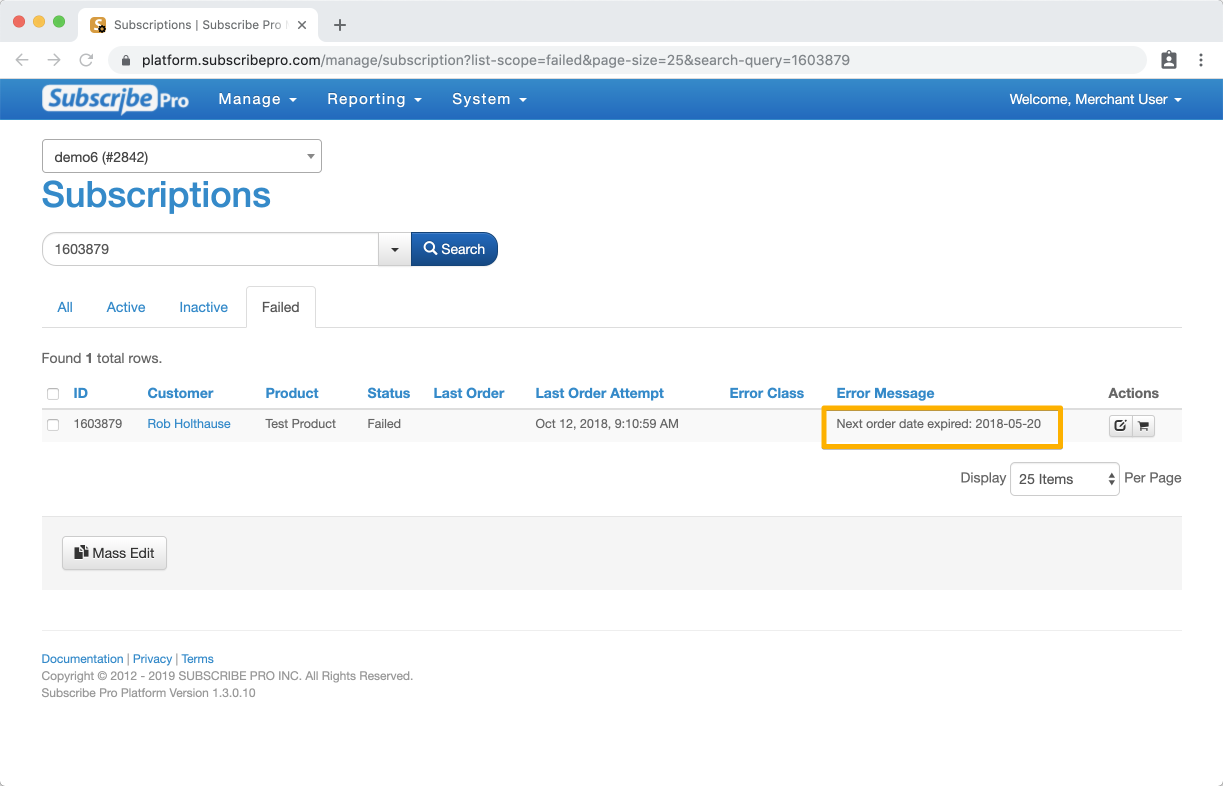This screenshot has height=786, width=1223.
Task: Sort by Customer column header
Action: pyautogui.click(x=181, y=393)
